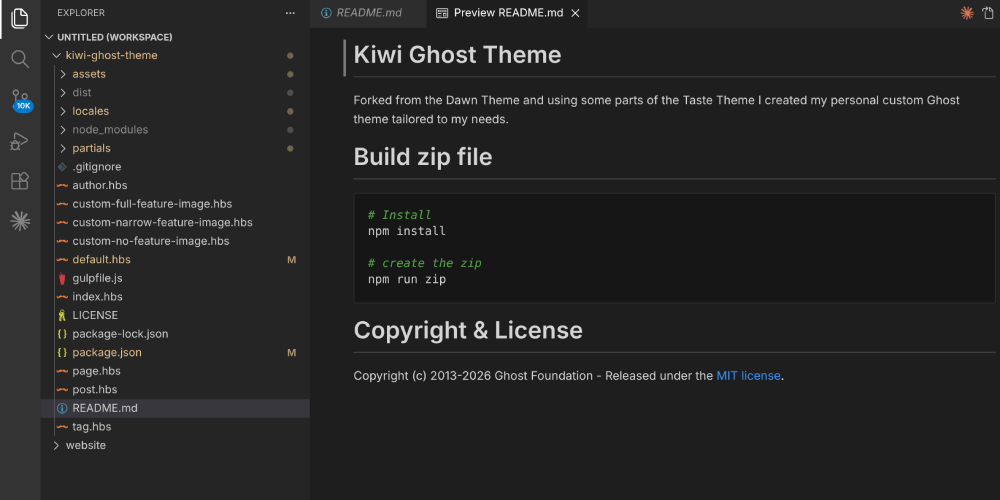
Task: Click the Build zip file heading
Action: point(423,157)
